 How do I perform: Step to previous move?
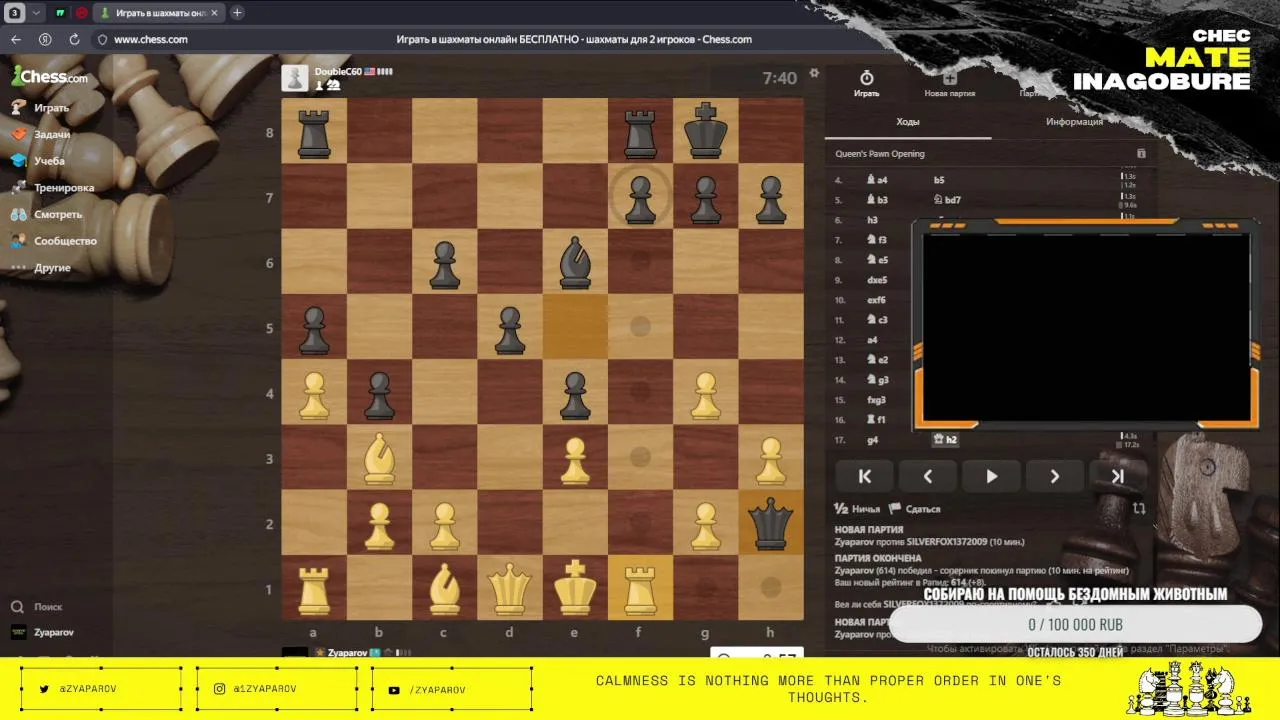(x=928, y=477)
